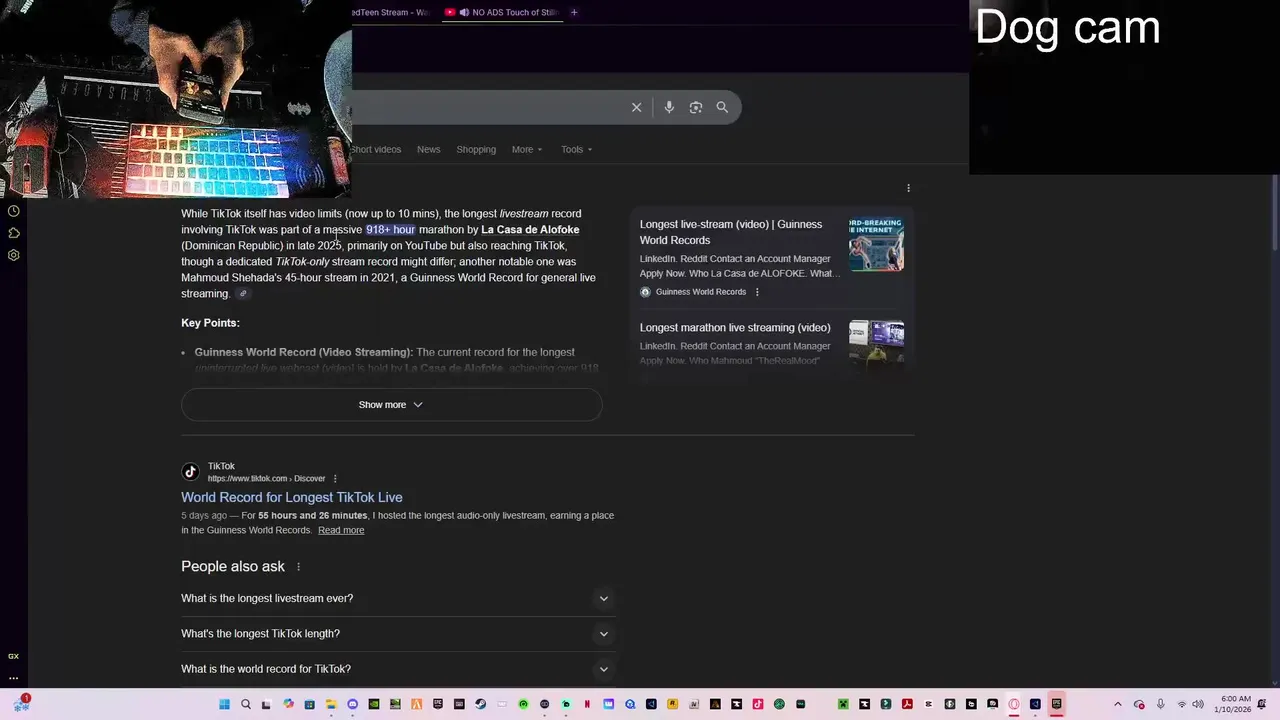Switch to Opera GX taskbar icon
This screenshot has height=720, width=1280.
pyautogui.click(x=1013, y=704)
